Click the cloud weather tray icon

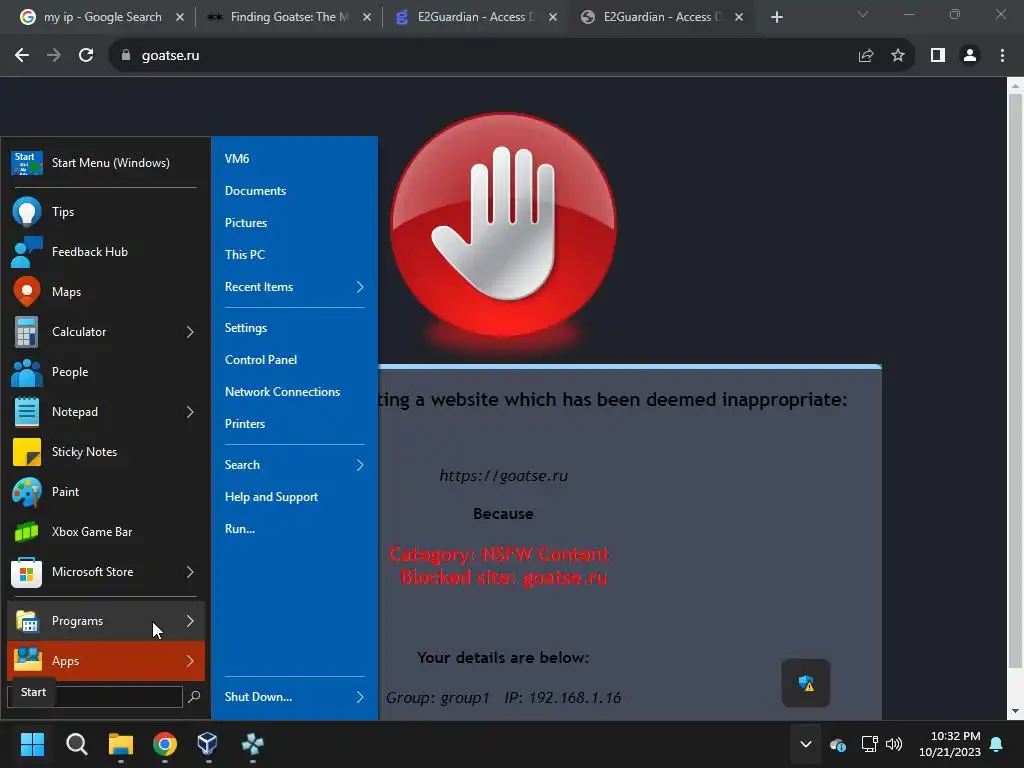point(838,744)
